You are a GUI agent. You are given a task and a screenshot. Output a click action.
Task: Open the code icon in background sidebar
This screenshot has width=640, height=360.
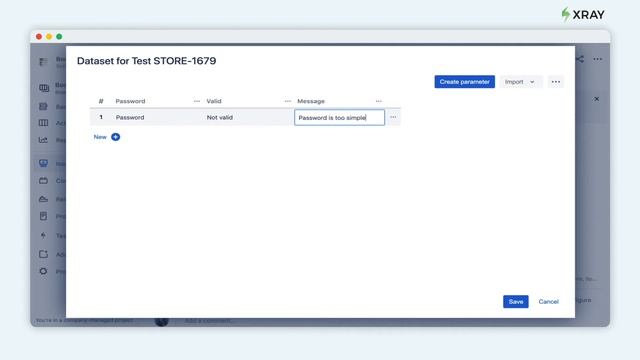tap(43, 180)
